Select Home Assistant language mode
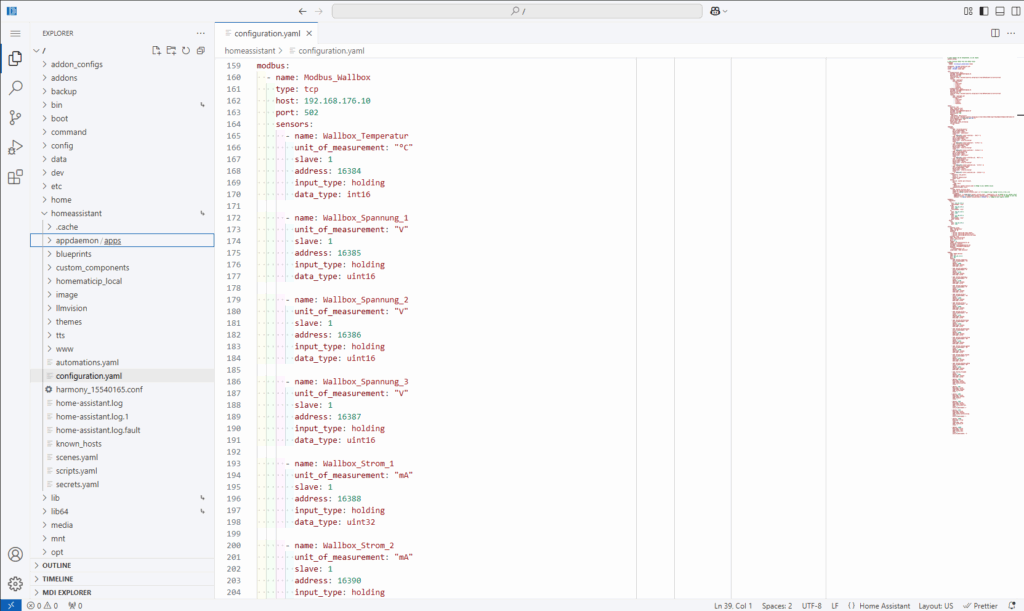This screenshot has height=611, width=1024. 884,606
